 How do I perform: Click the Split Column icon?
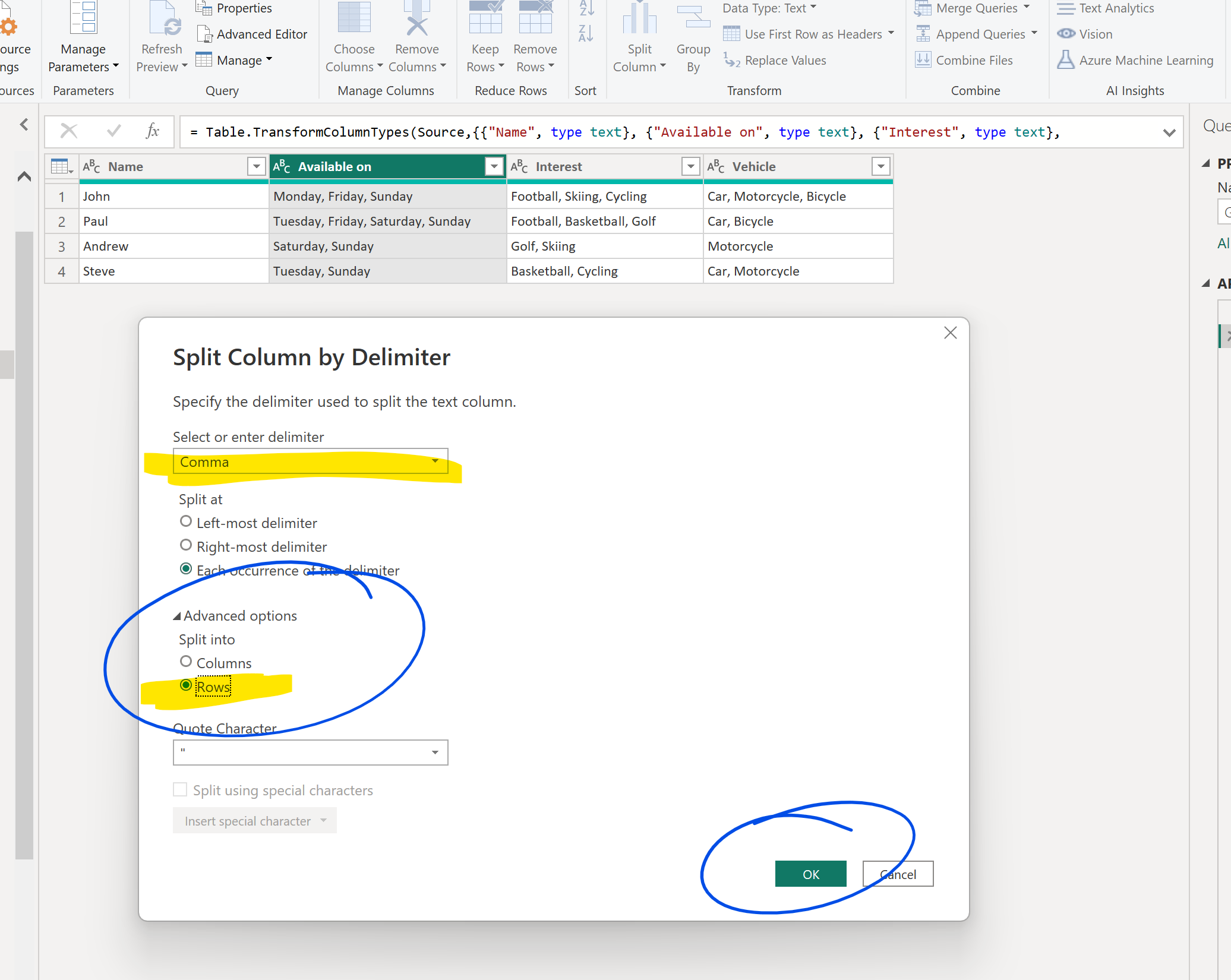tap(639, 18)
